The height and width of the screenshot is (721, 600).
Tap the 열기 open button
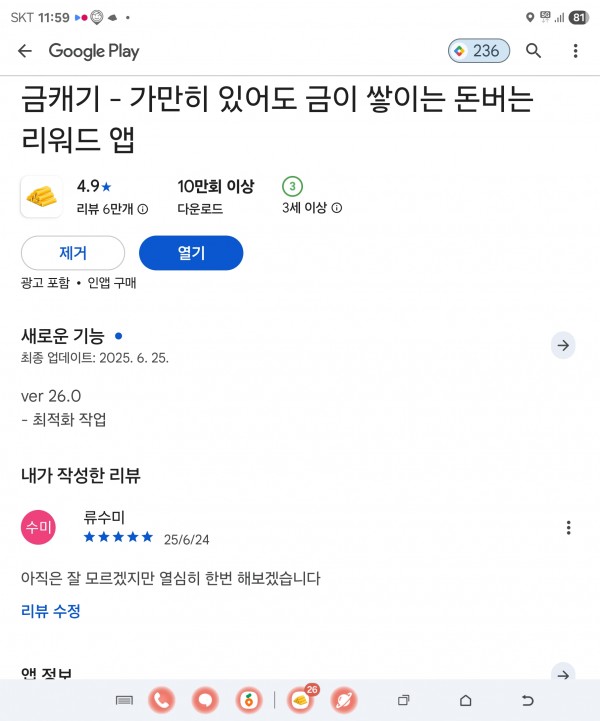[x=191, y=253]
